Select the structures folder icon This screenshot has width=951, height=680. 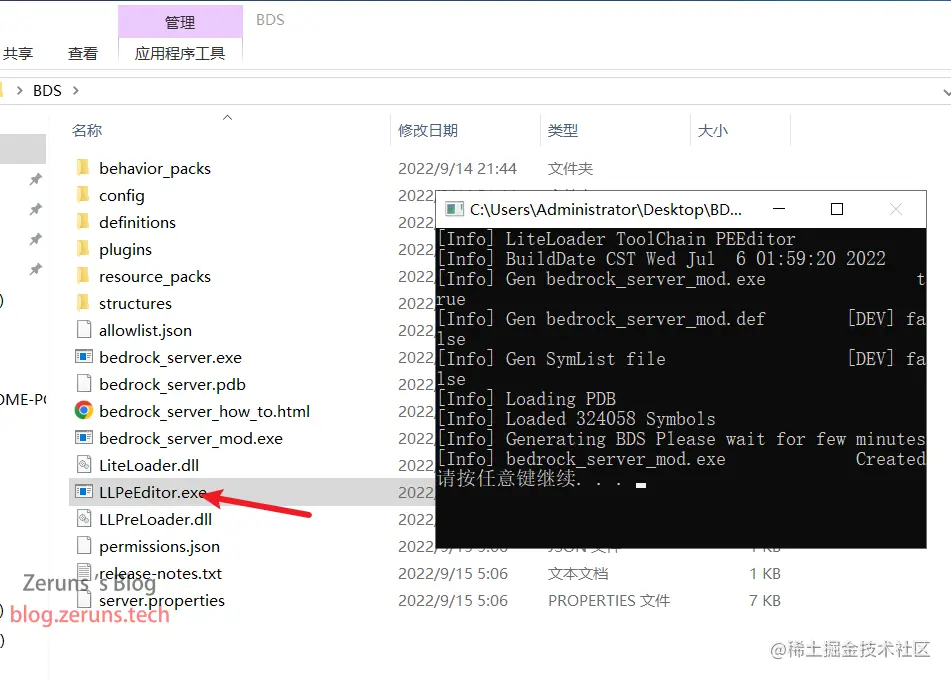tap(84, 303)
